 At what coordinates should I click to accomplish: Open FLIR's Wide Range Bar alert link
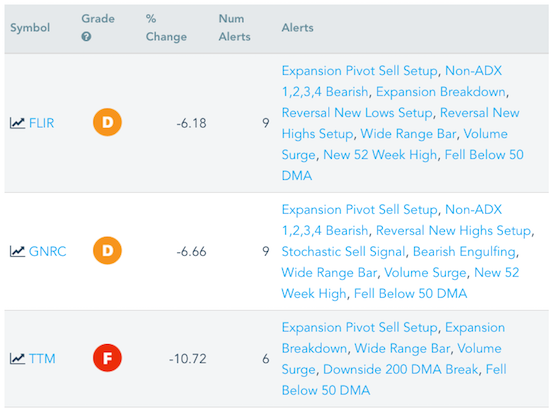408,134
